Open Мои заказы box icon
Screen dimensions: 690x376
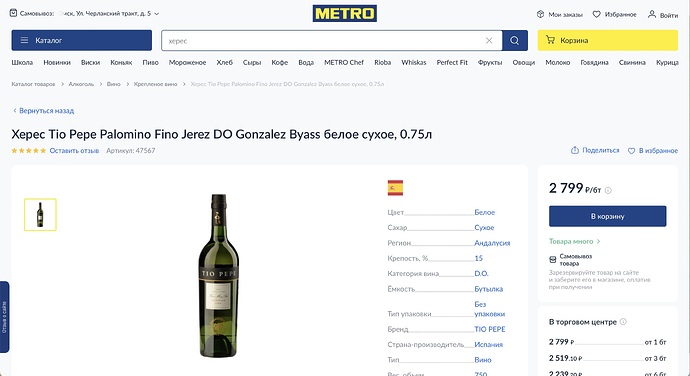pos(540,14)
